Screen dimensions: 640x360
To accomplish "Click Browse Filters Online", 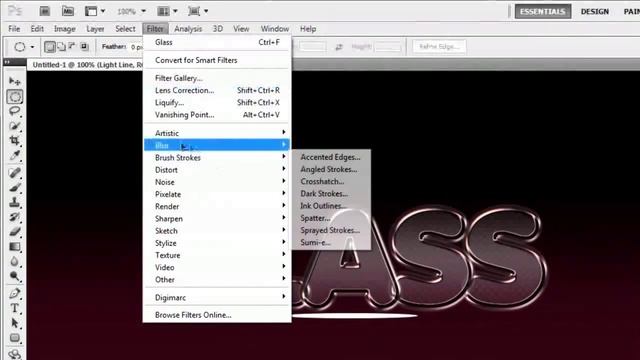I will 217,315.
